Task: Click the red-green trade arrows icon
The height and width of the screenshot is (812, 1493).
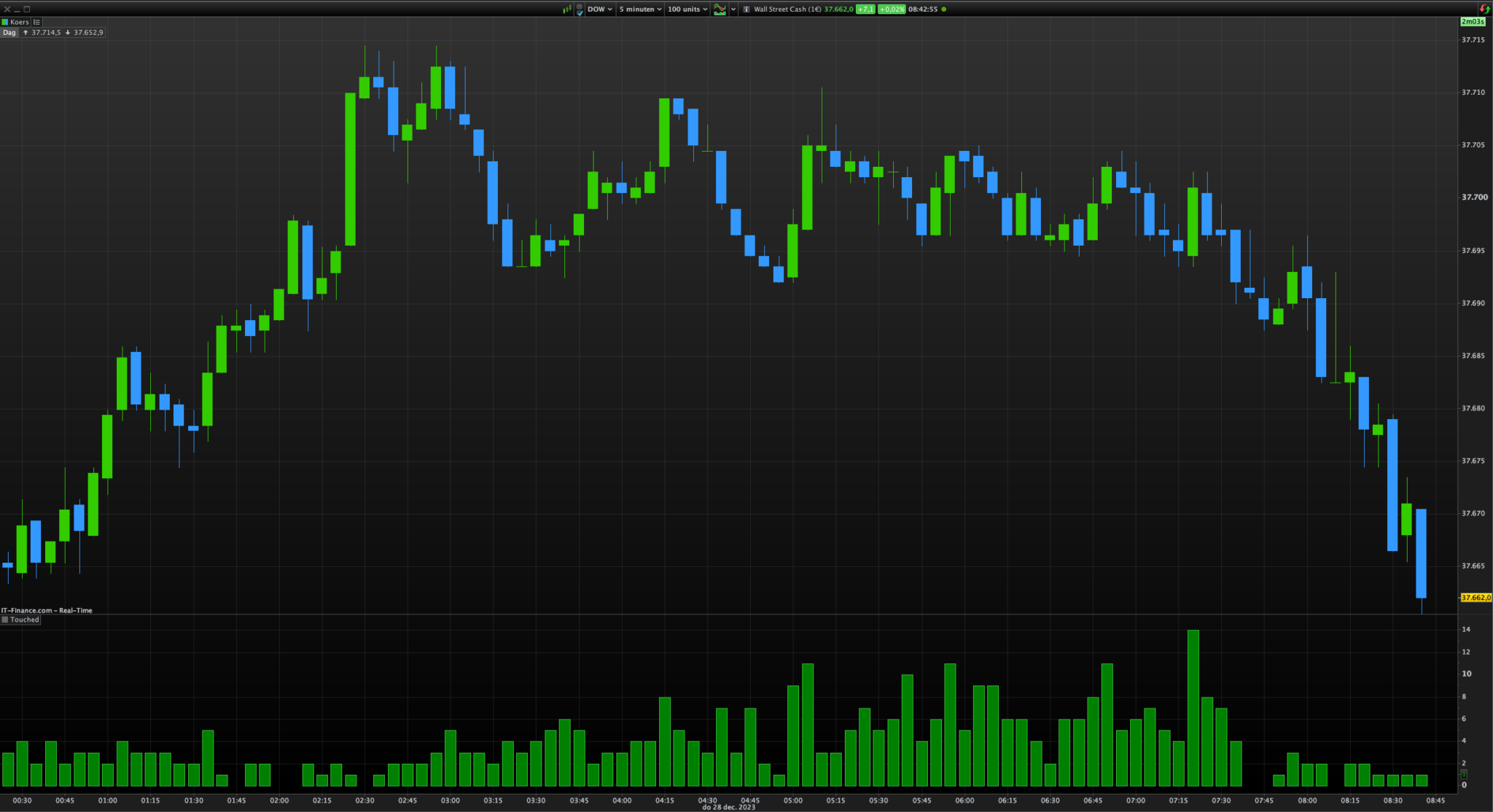Action: coord(1484,9)
